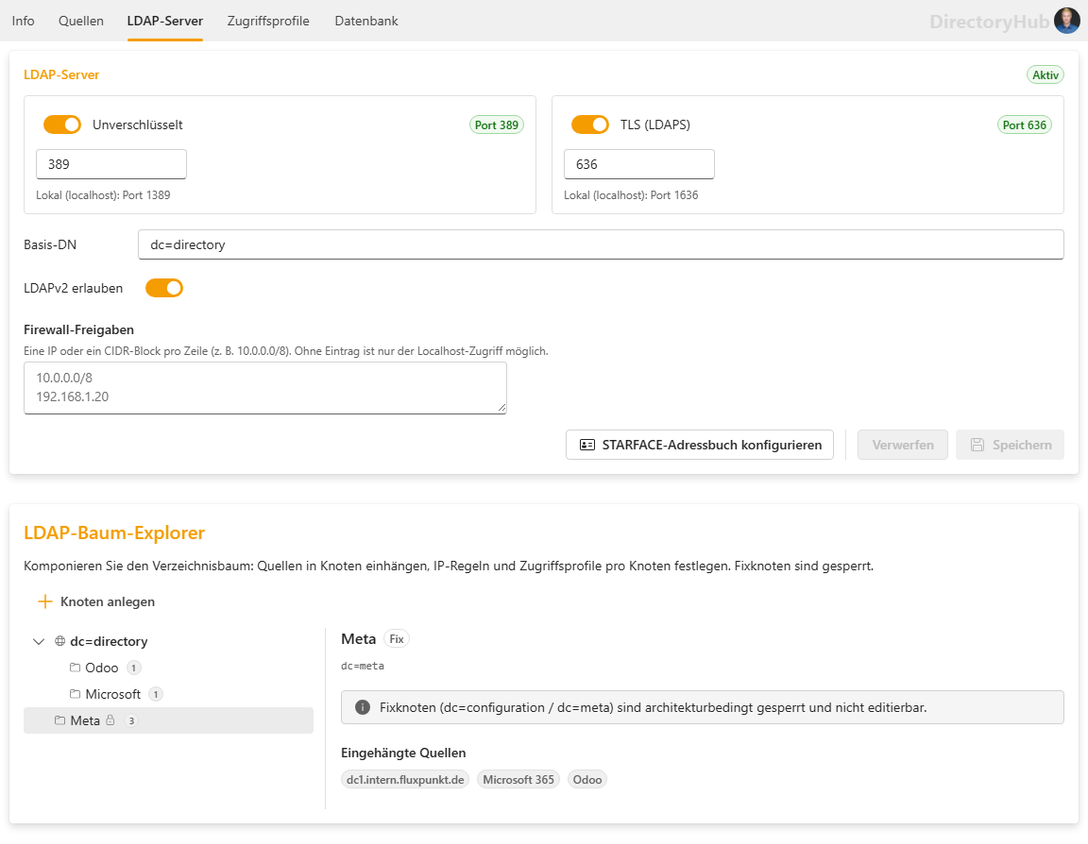Open the user avatar menu
The width and height of the screenshot is (1088, 844).
coord(1066,21)
